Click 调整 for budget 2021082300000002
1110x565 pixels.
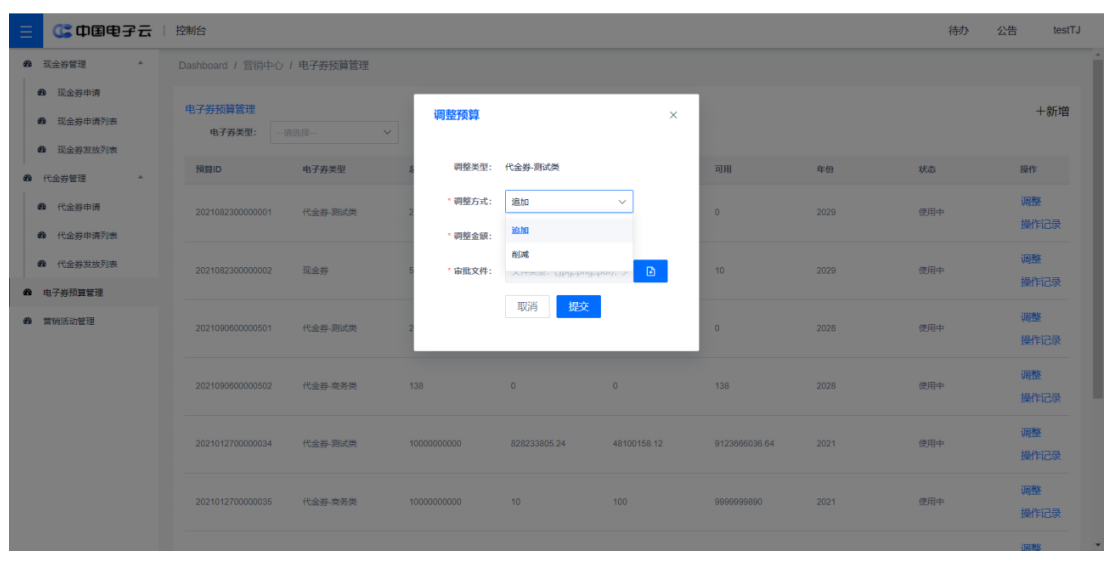point(1031,259)
